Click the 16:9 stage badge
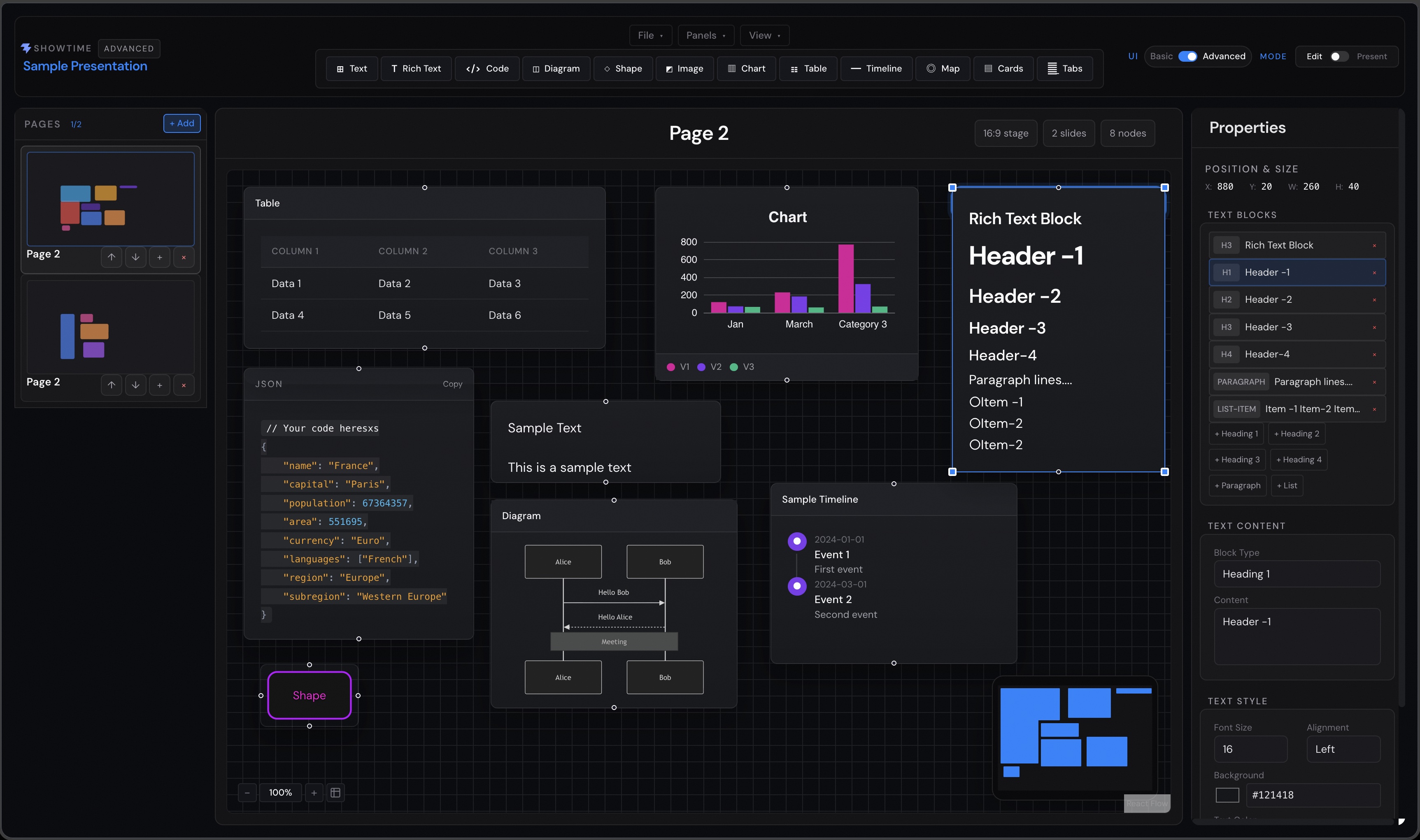1420x840 pixels. click(x=1006, y=133)
